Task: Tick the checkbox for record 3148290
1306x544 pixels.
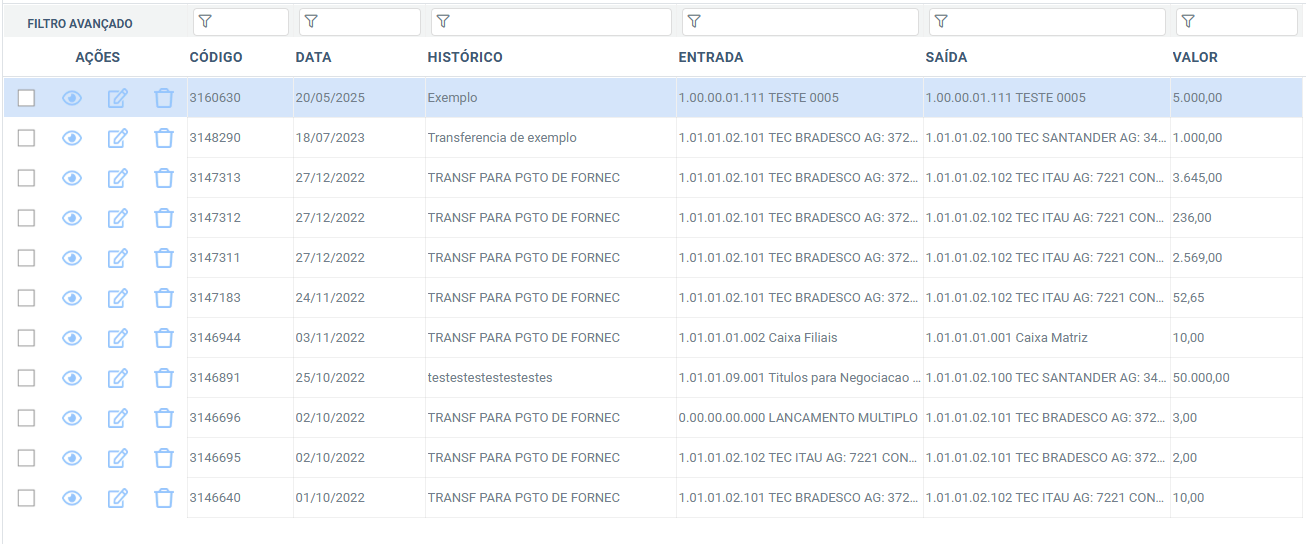Action: click(x=26, y=138)
